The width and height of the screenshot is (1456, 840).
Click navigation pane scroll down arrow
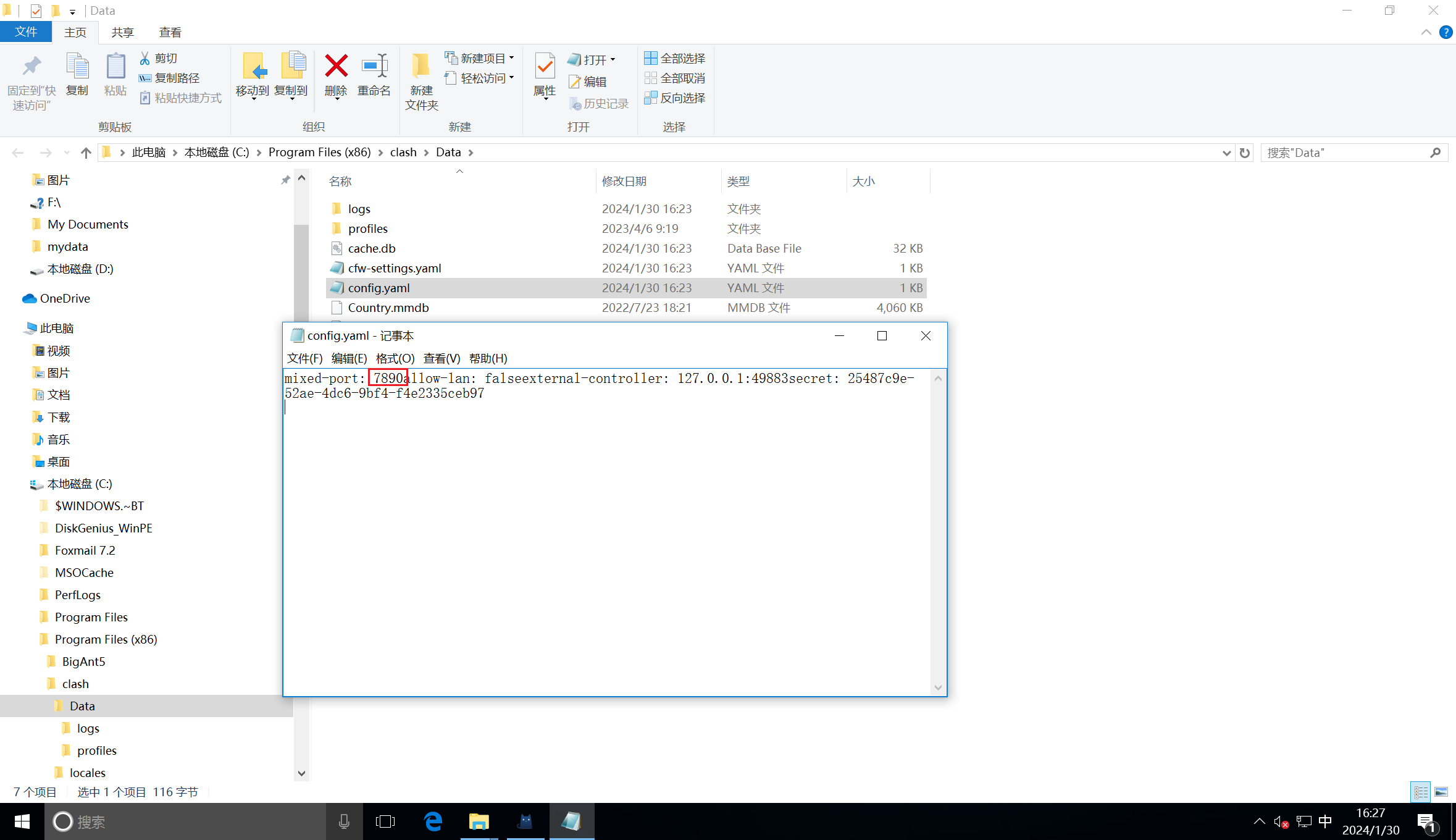pyautogui.click(x=301, y=773)
